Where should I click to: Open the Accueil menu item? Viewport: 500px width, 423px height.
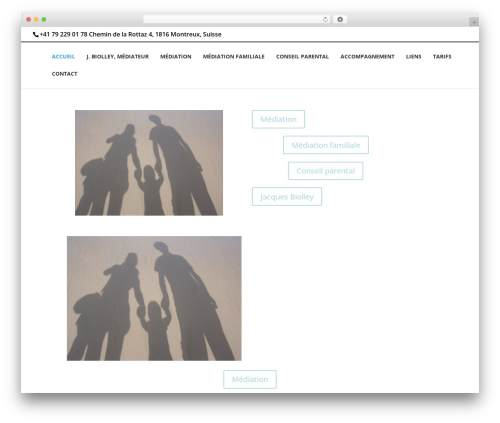pyautogui.click(x=63, y=57)
